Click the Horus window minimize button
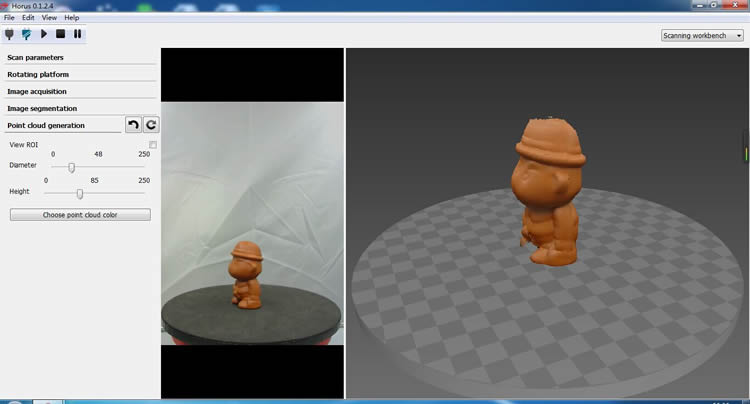The width and height of the screenshot is (750, 404). (x=700, y=5)
